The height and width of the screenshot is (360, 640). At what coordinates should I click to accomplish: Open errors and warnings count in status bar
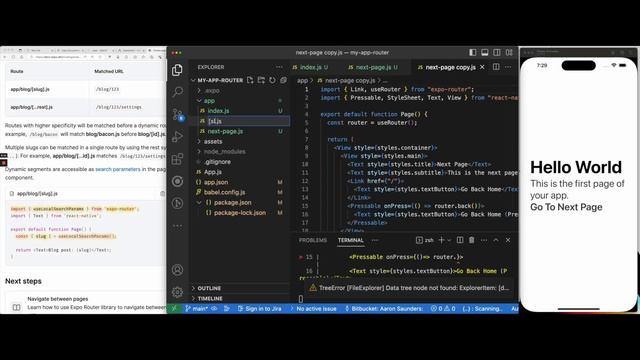coord(443,309)
